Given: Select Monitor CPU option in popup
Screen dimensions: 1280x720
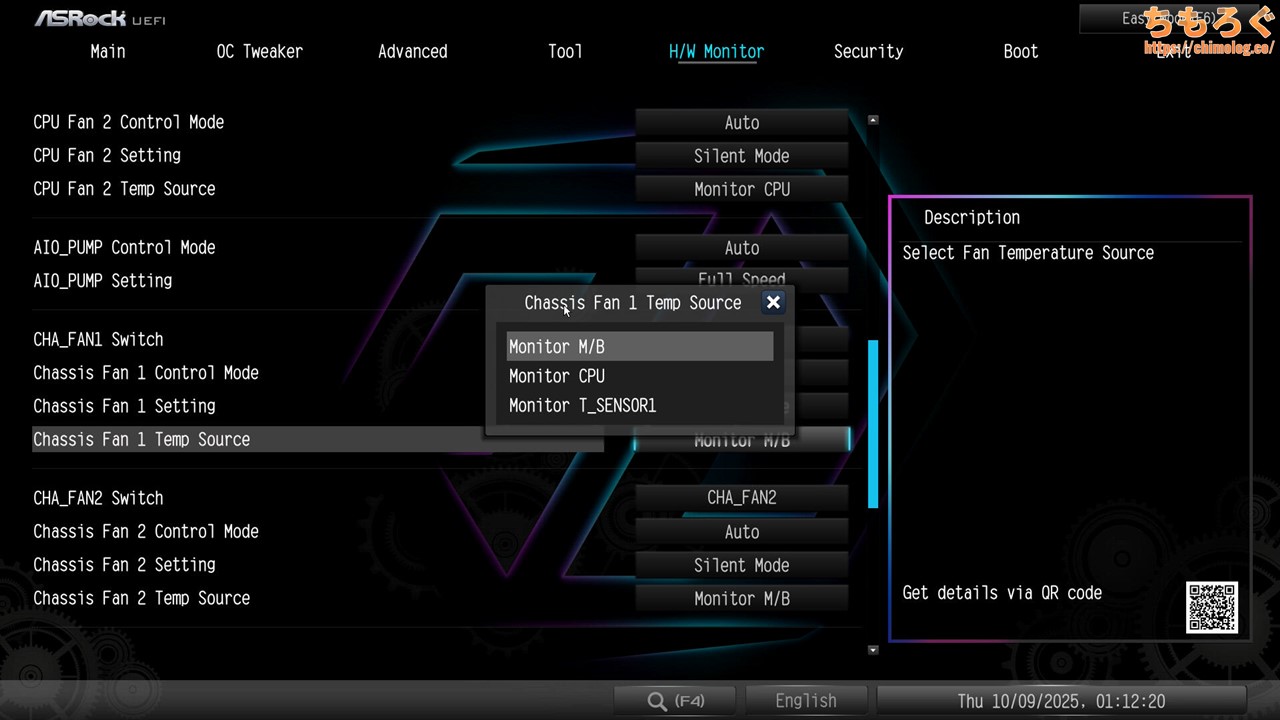Looking at the screenshot, I should click(639, 376).
